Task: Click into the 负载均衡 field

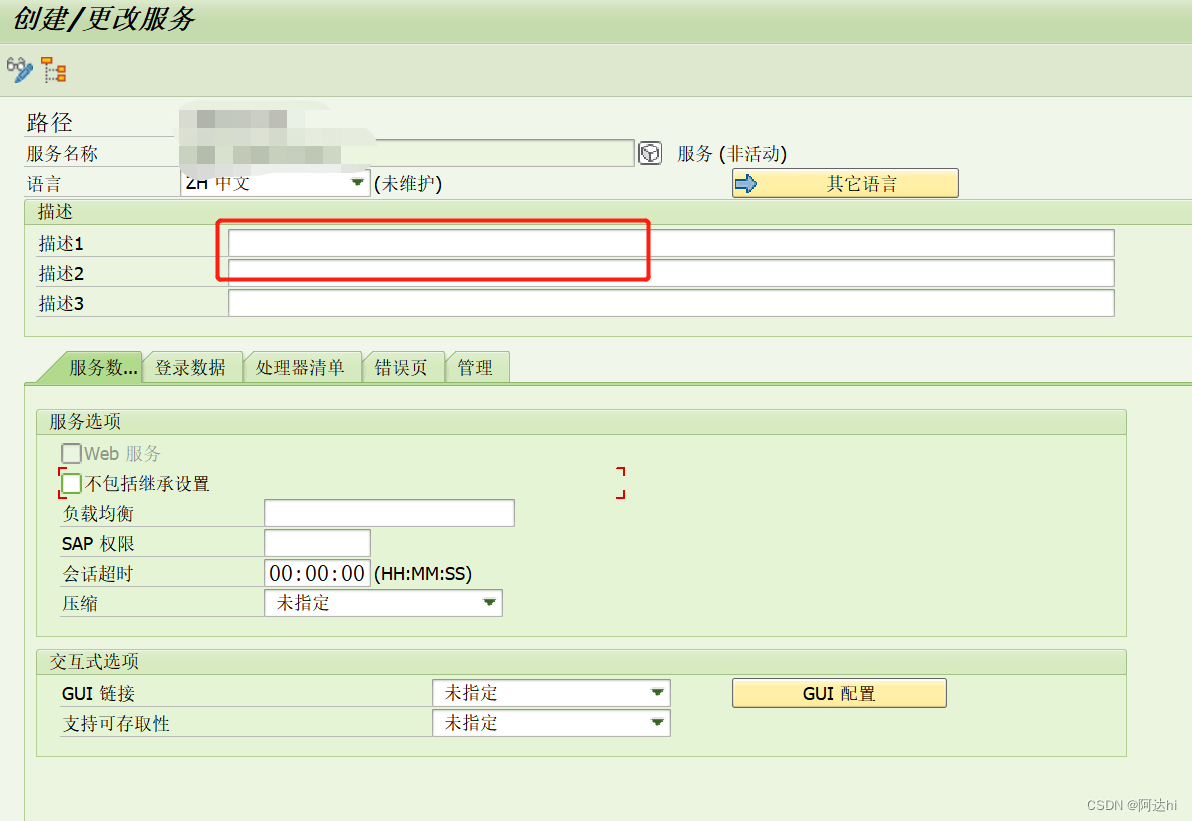Action: (x=388, y=513)
